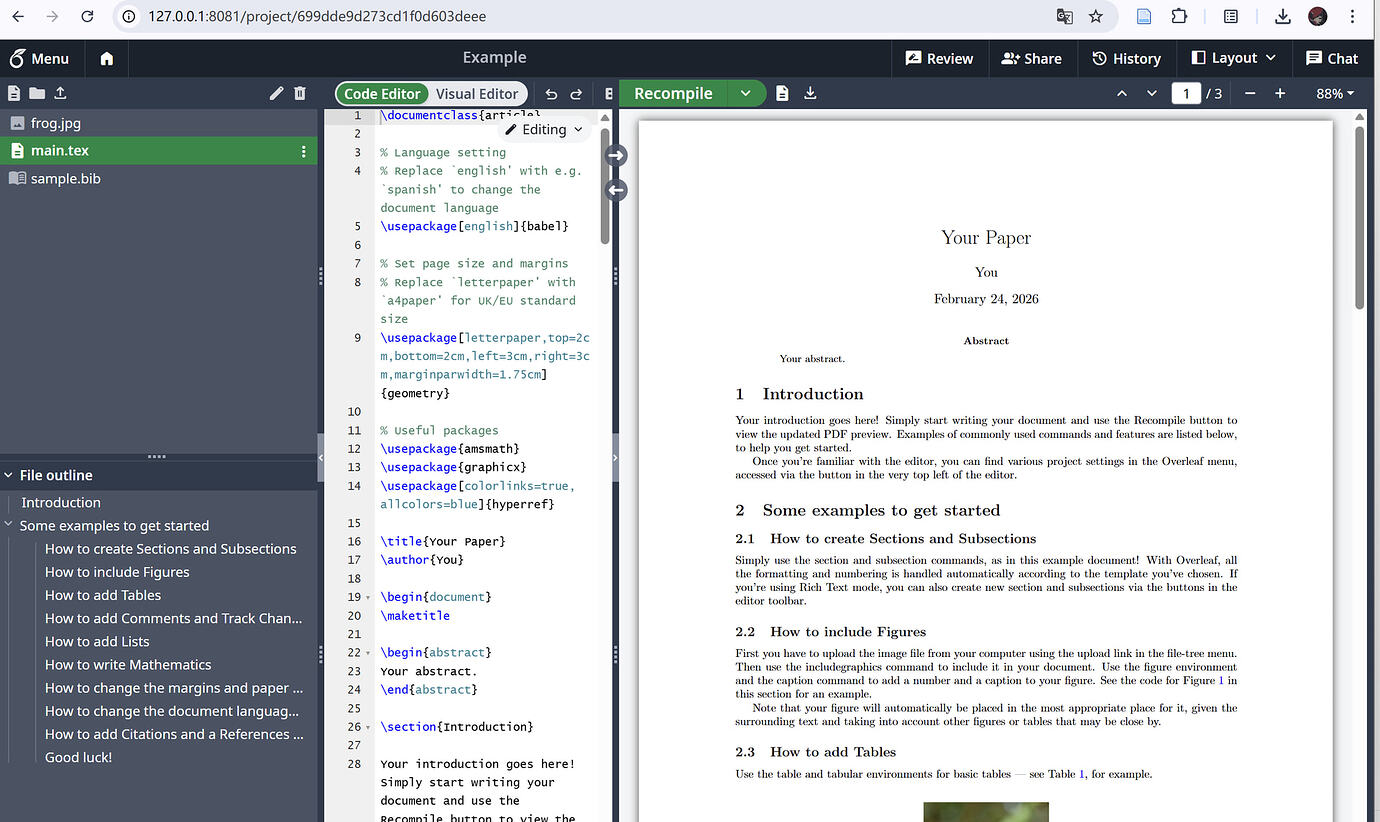Screen dimensions: 1380x822
Task: Download the PDF using download icon
Action: click(810, 93)
